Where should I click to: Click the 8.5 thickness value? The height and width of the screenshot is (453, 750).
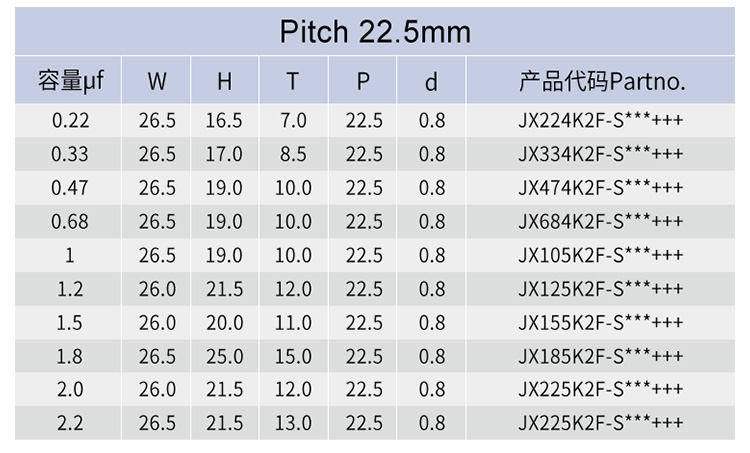pos(293,155)
